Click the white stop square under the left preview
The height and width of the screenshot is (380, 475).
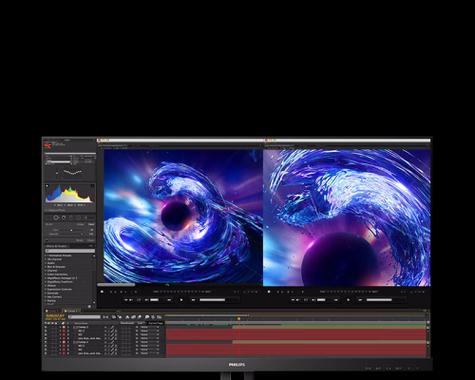(102, 292)
